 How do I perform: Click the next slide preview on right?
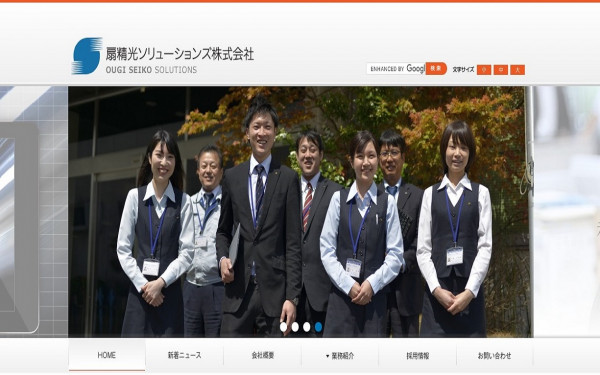point(567,212)
